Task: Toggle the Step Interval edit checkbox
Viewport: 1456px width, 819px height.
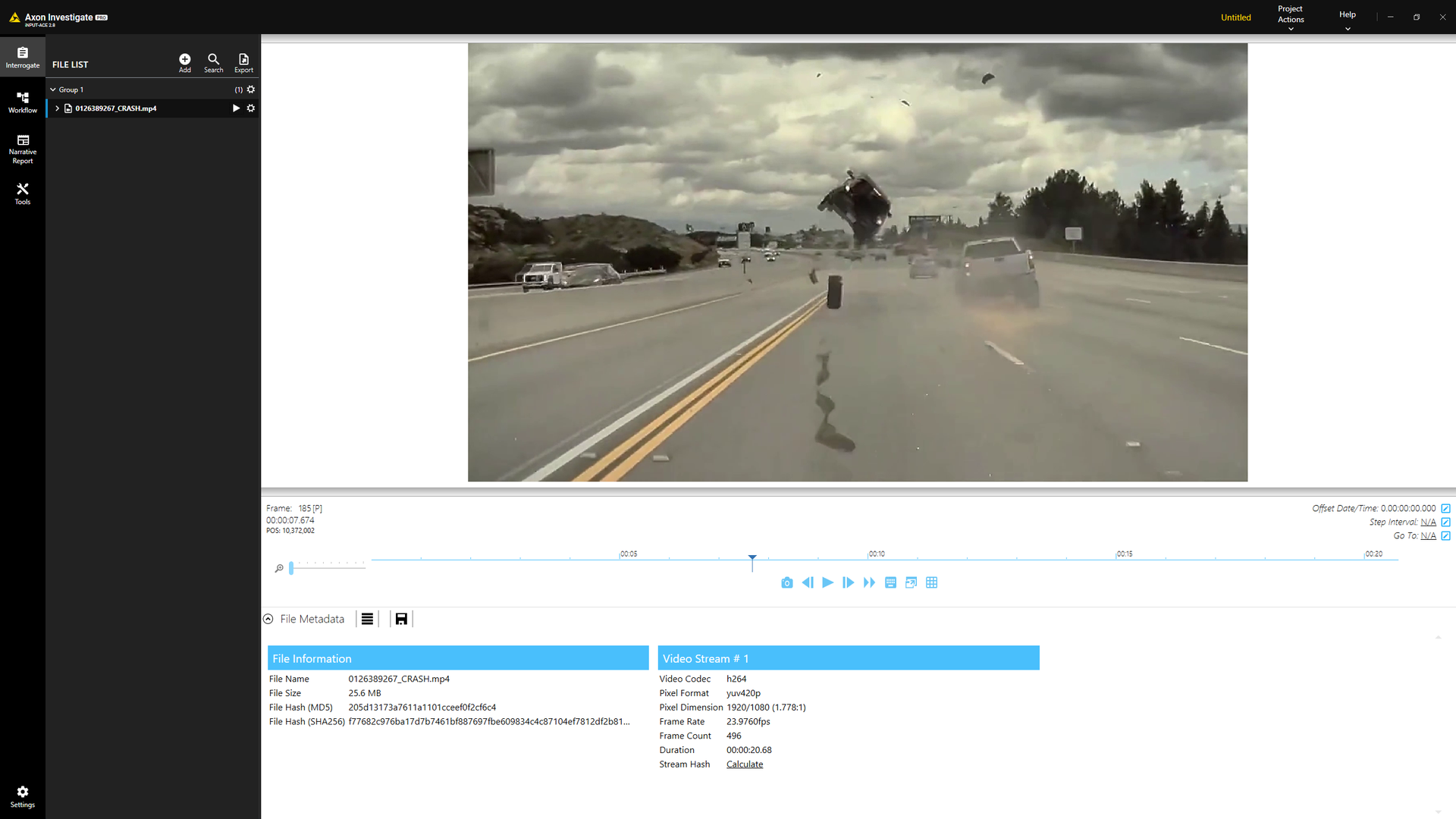Action: coord(1445,522)
